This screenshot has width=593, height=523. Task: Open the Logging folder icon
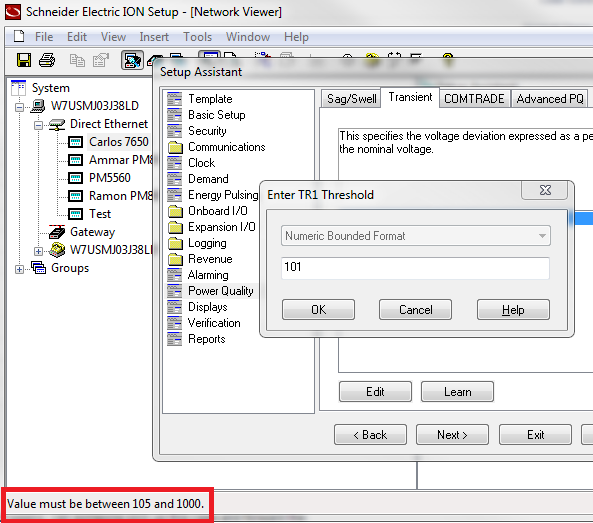pyautogui.click(x=175, y=243)
